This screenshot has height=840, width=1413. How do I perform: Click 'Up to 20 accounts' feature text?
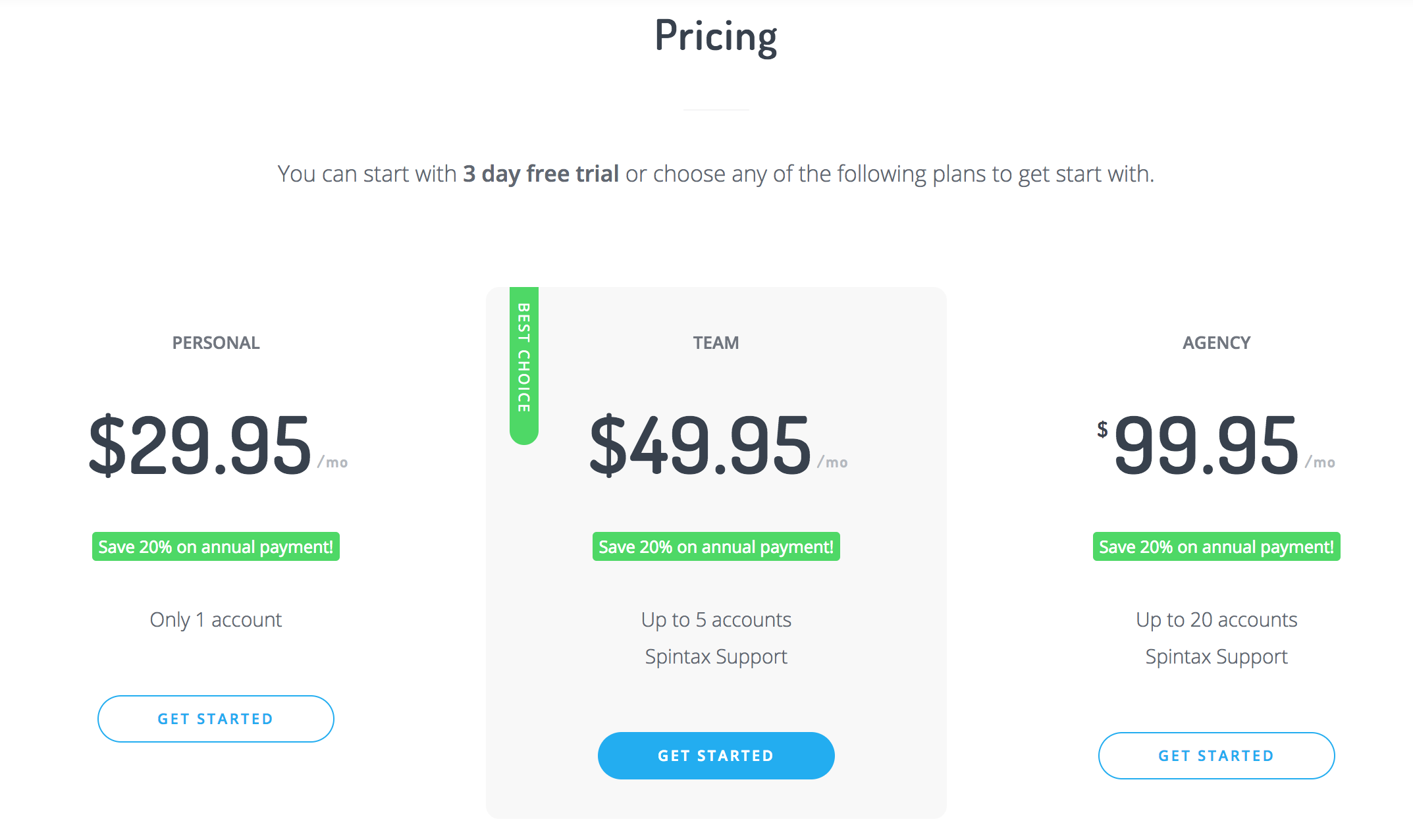(1216, 620)
